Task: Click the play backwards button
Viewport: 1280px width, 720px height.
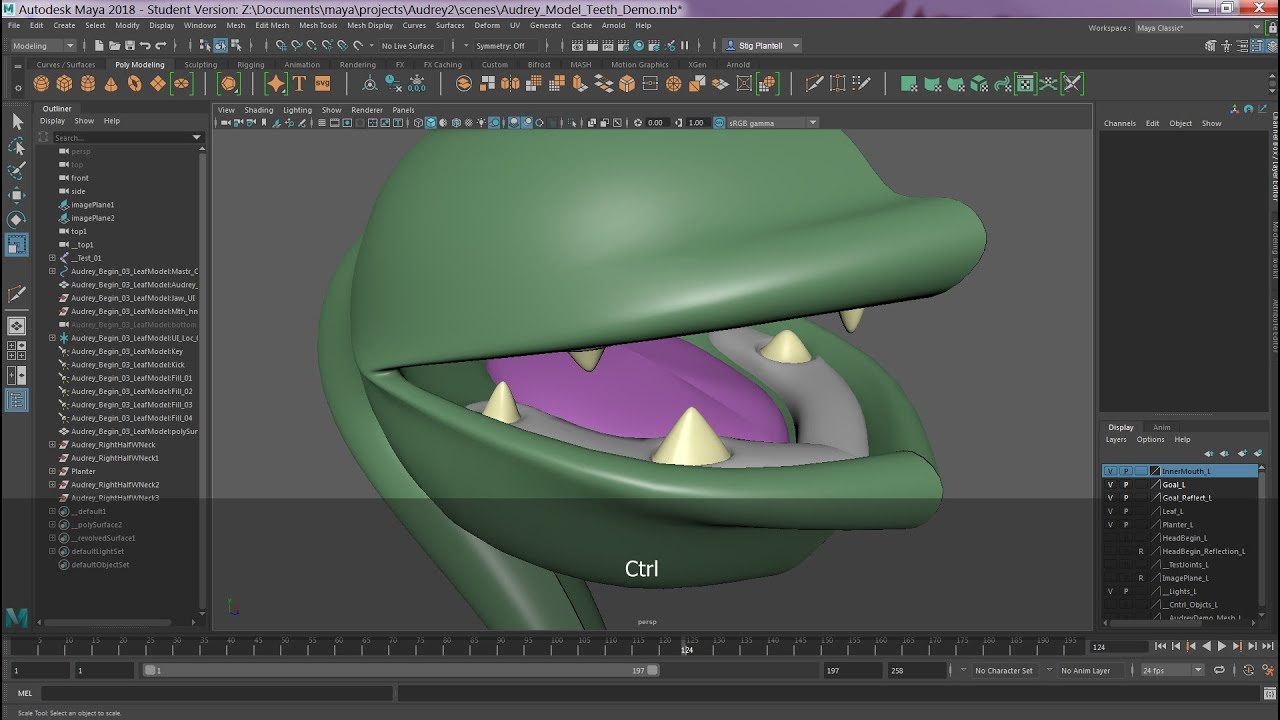Action: coord(1207,647)
